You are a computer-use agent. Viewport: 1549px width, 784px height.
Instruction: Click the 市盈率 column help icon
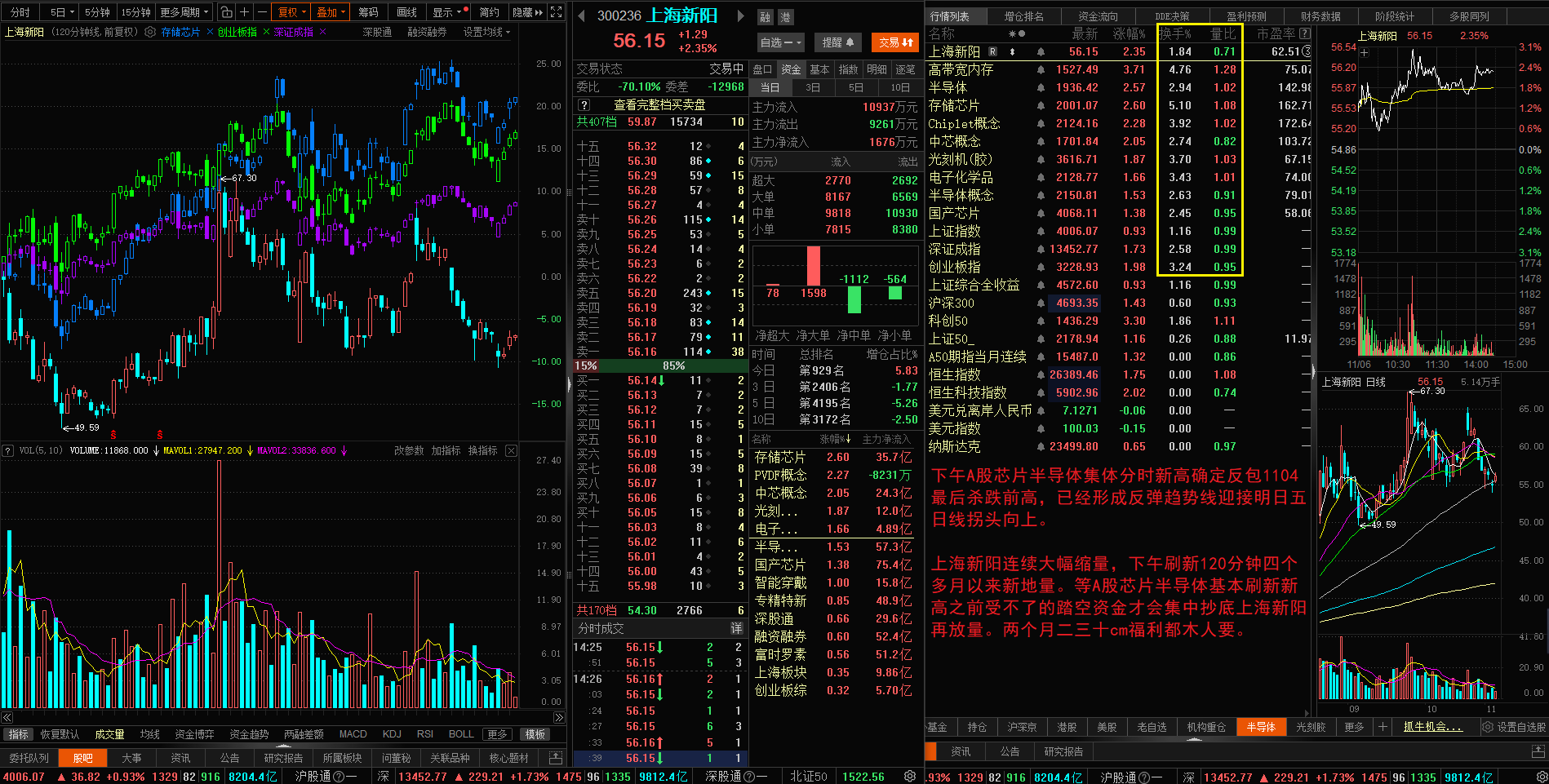1304,33
